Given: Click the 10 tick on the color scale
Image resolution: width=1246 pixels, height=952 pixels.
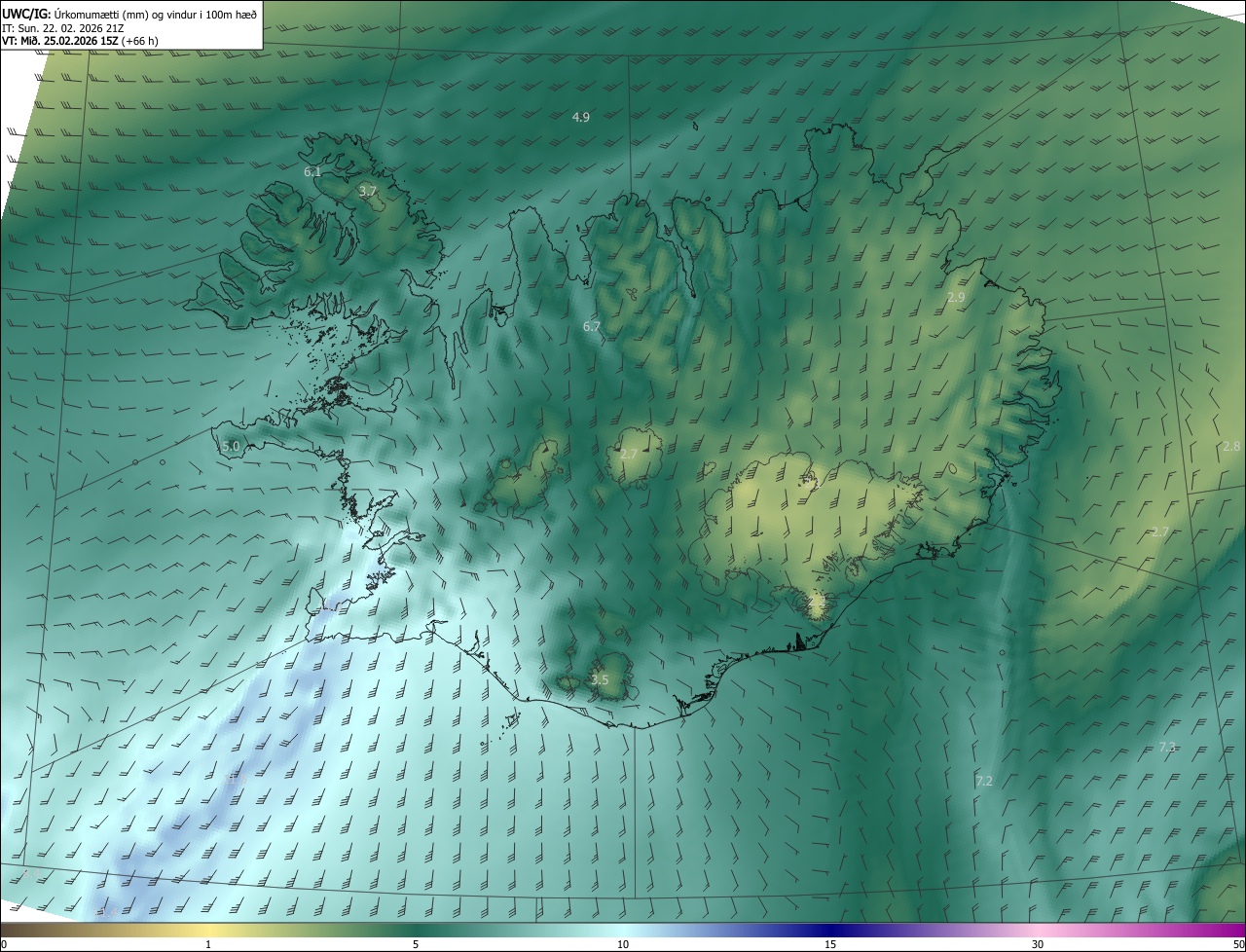Looking at the screenshot, I should pos(623,944).
